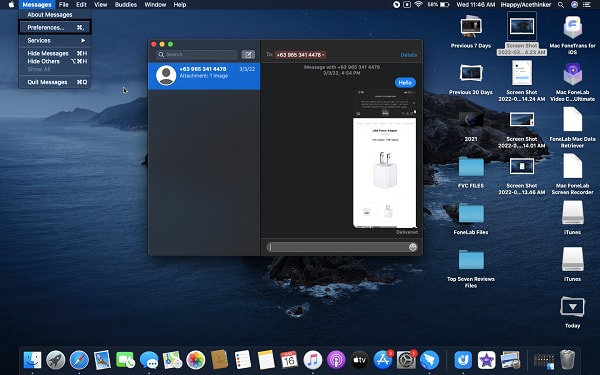Open the blue U app in dock

click(463, 360)
